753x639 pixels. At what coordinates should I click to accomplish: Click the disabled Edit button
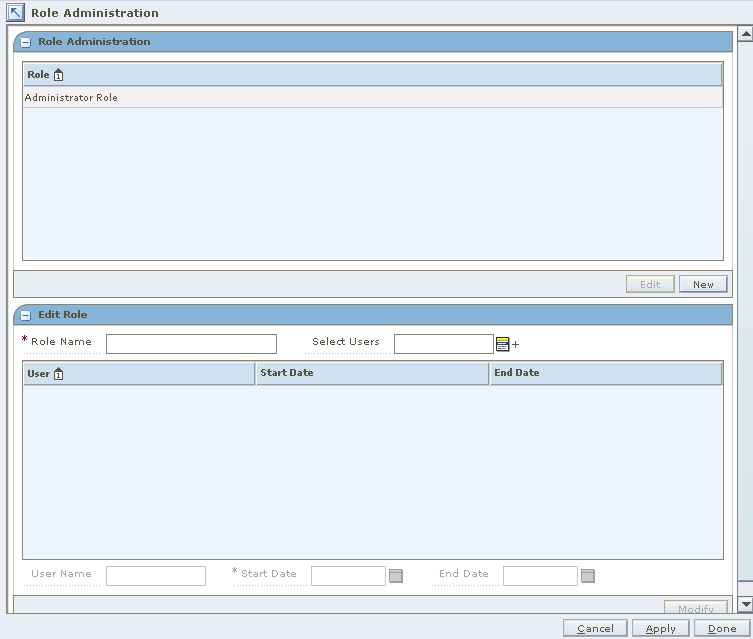point(650,284)
